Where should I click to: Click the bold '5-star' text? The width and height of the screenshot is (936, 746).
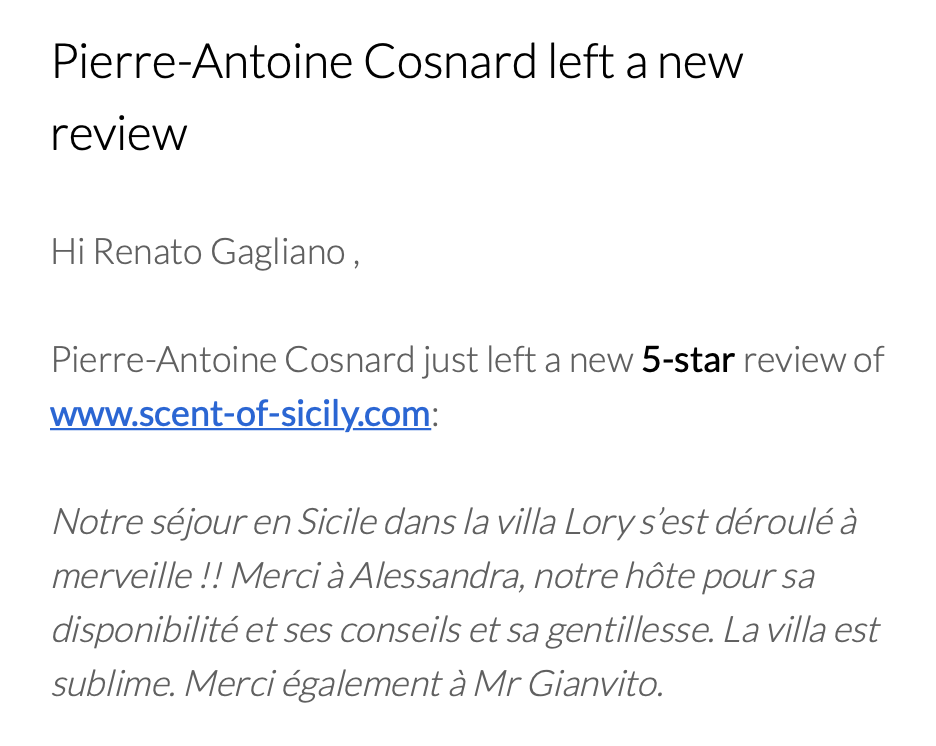pyautogui.click(x=688, y=360)
